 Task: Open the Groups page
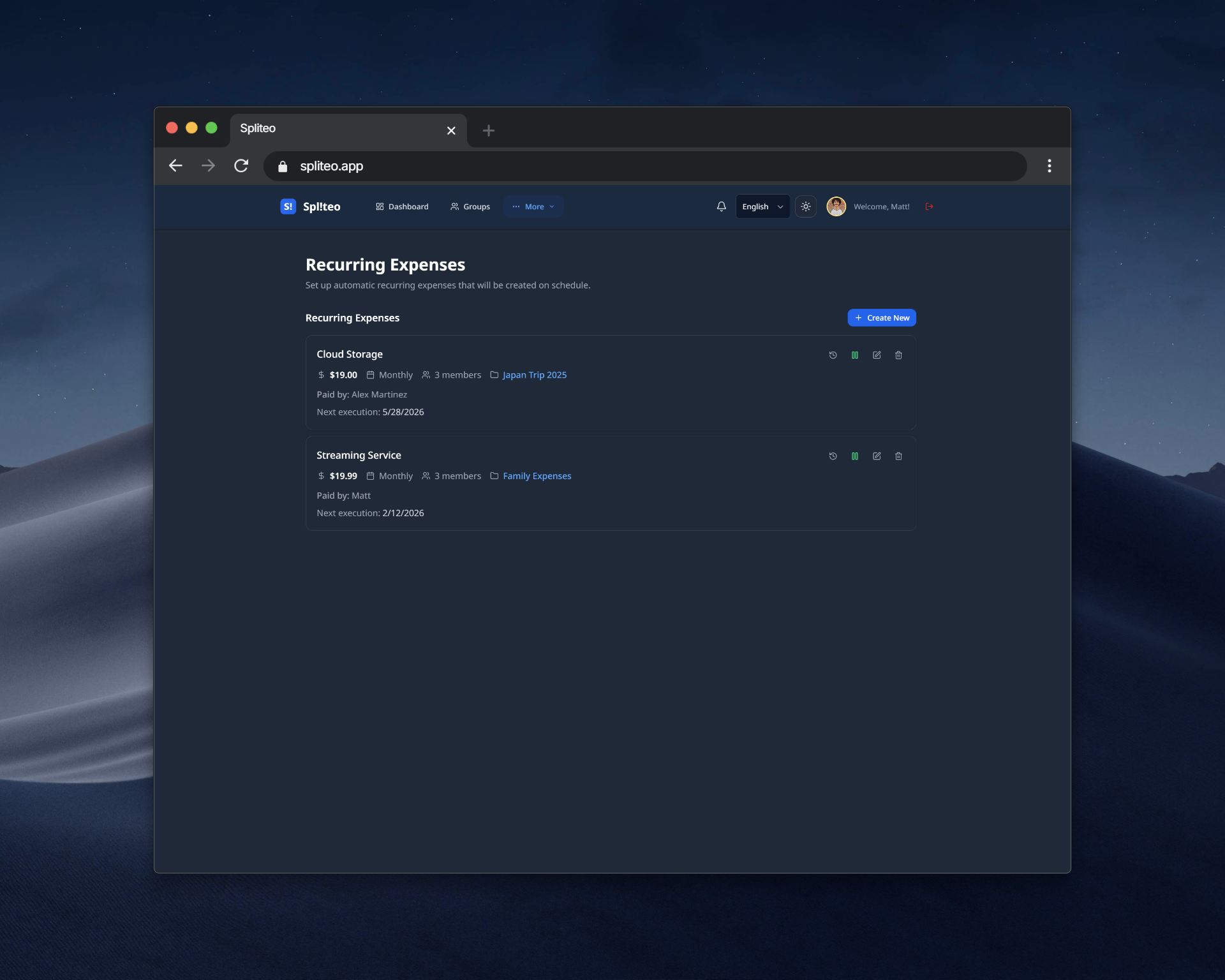470,206
